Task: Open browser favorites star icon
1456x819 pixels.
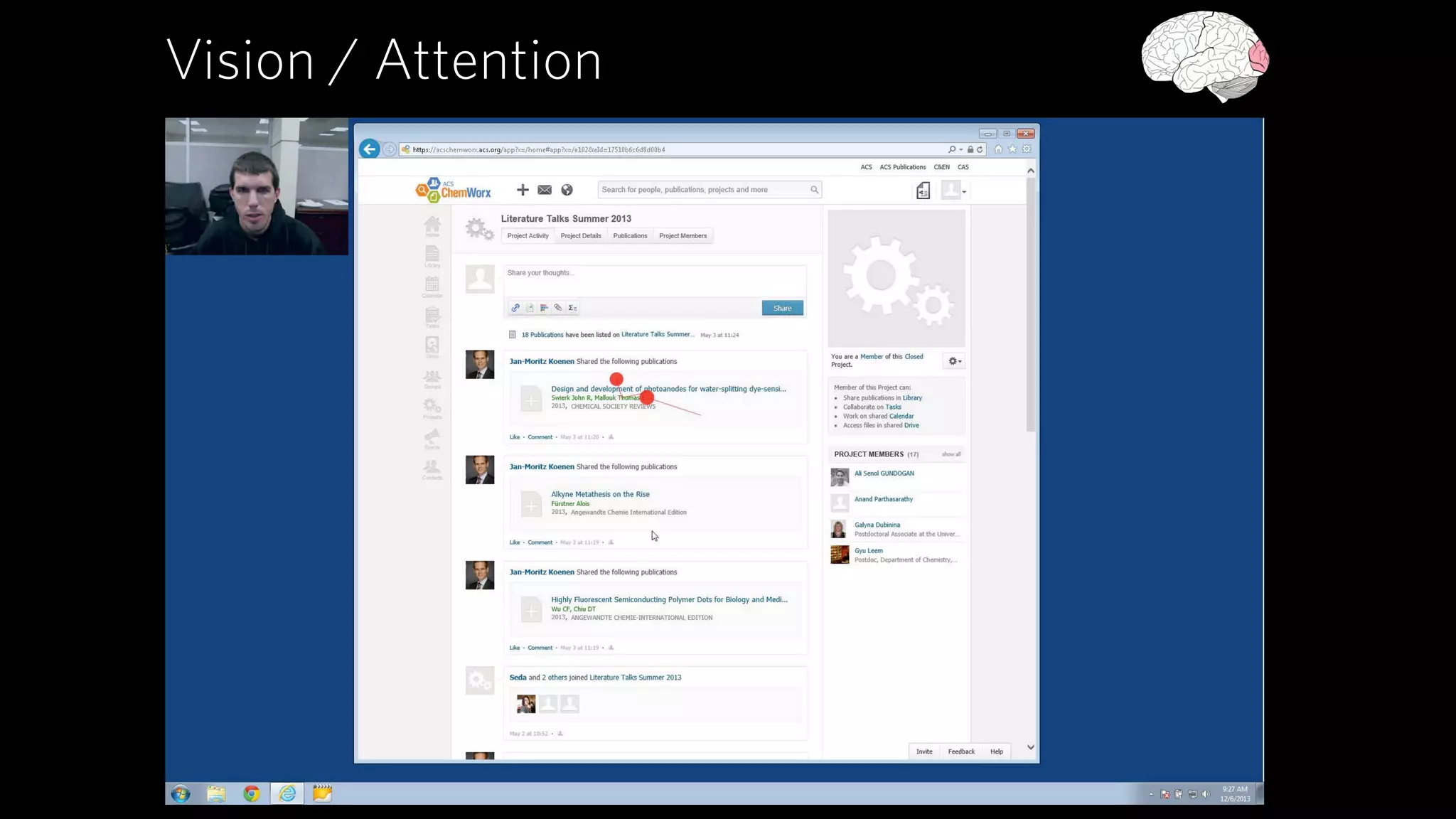Action: tap(1012, 149)
